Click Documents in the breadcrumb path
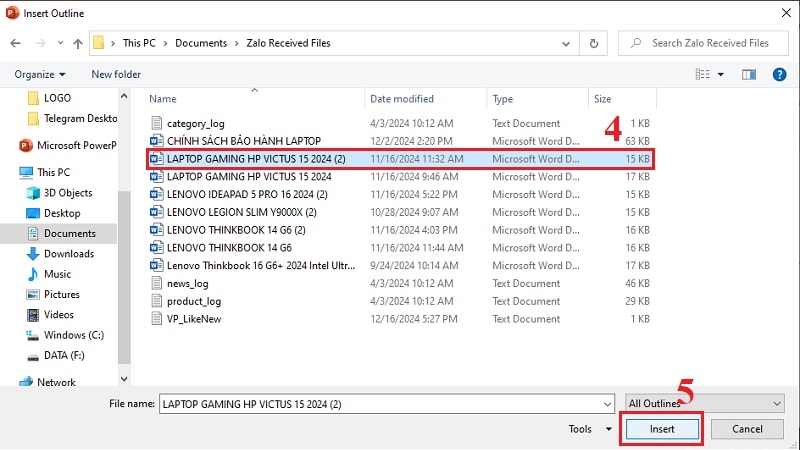The width and height of the screenshot is (800, 450). point(201,43)
